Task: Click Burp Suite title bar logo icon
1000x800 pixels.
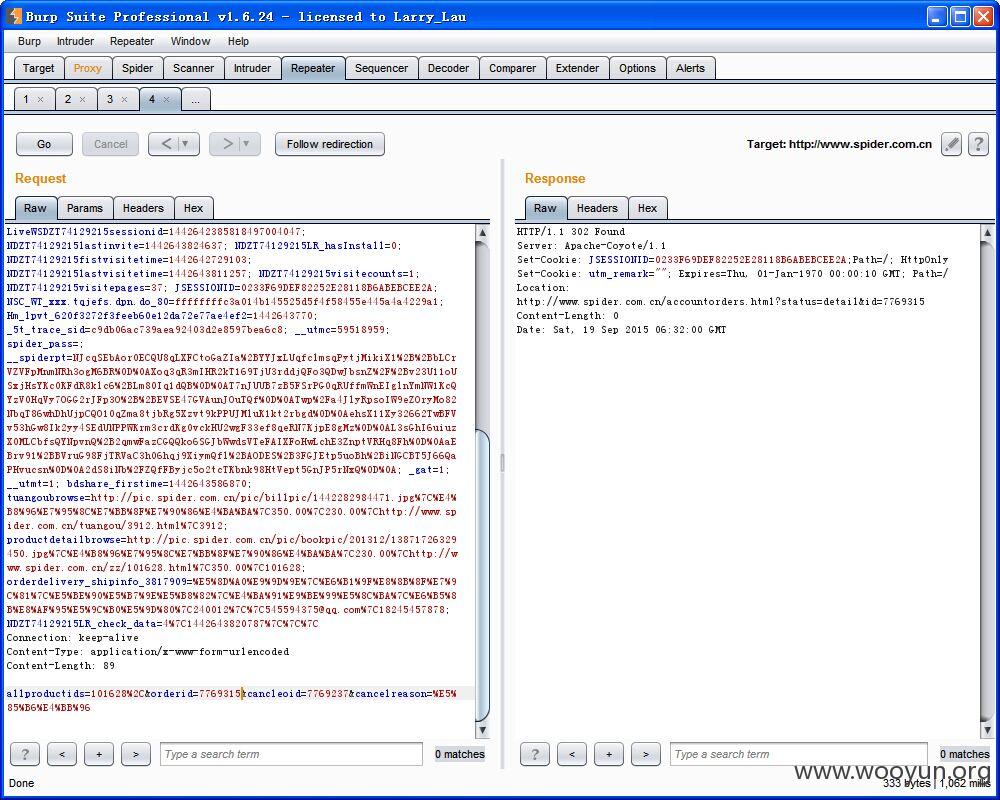Action: 14,16
